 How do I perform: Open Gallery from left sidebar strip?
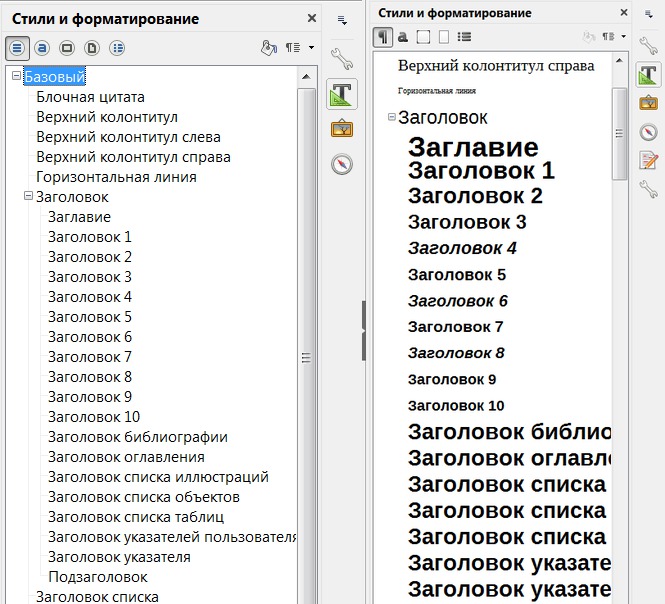[x=342, y=128]
